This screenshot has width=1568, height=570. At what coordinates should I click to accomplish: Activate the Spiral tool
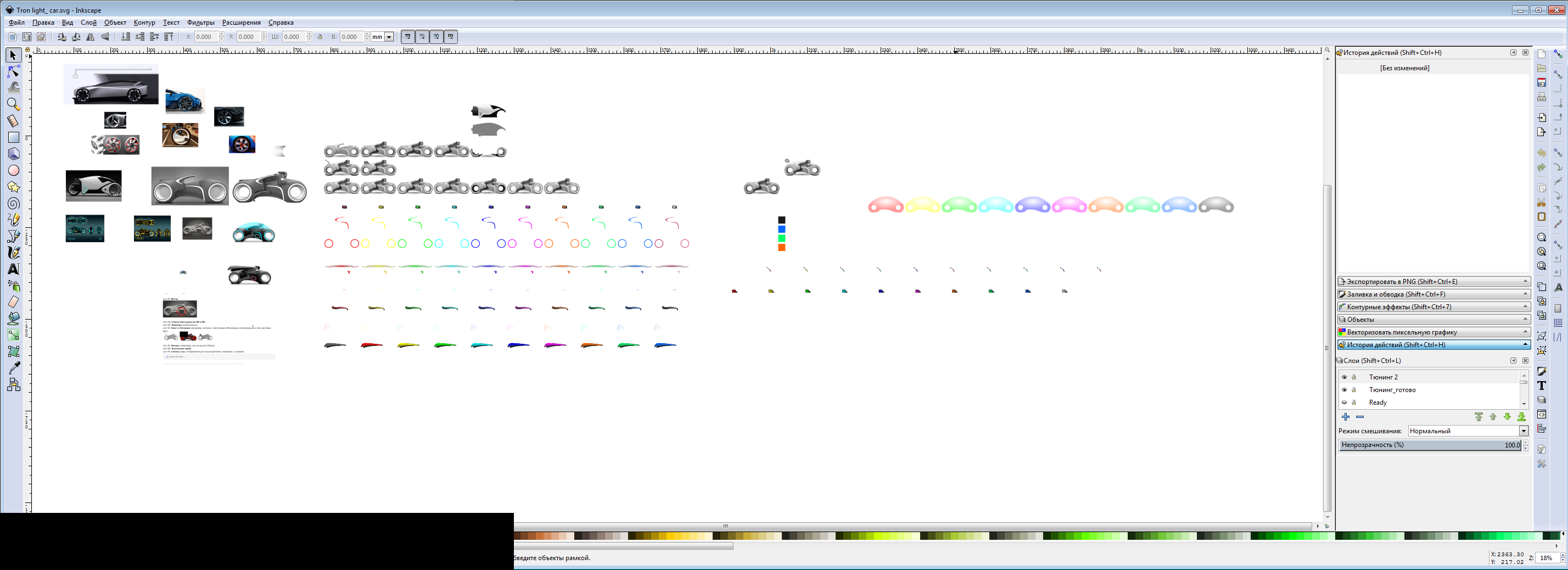coord(13,203)
